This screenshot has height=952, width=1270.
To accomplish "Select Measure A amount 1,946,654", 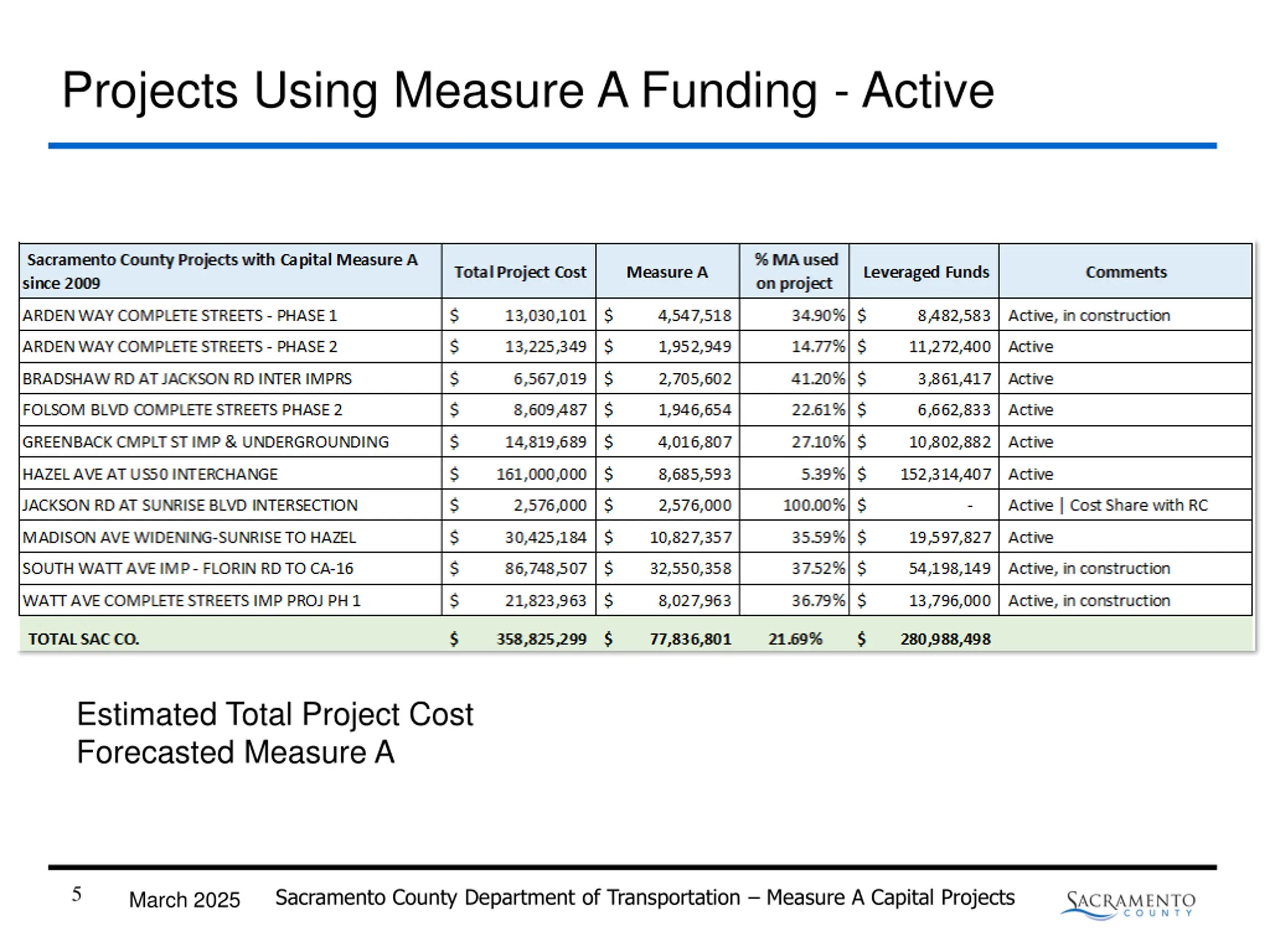I will pos(695,410).
